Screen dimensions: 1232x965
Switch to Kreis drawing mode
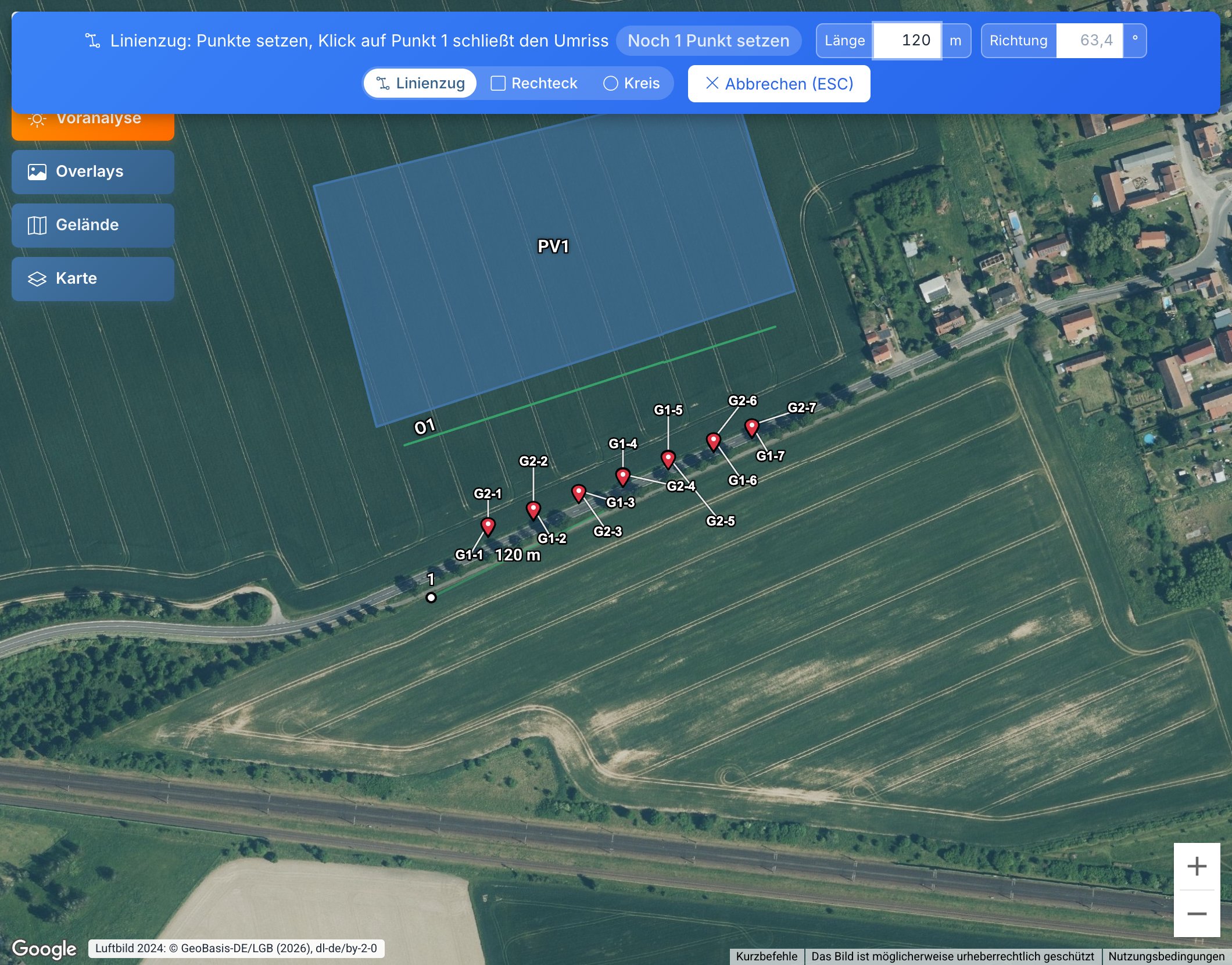point(632,83)
